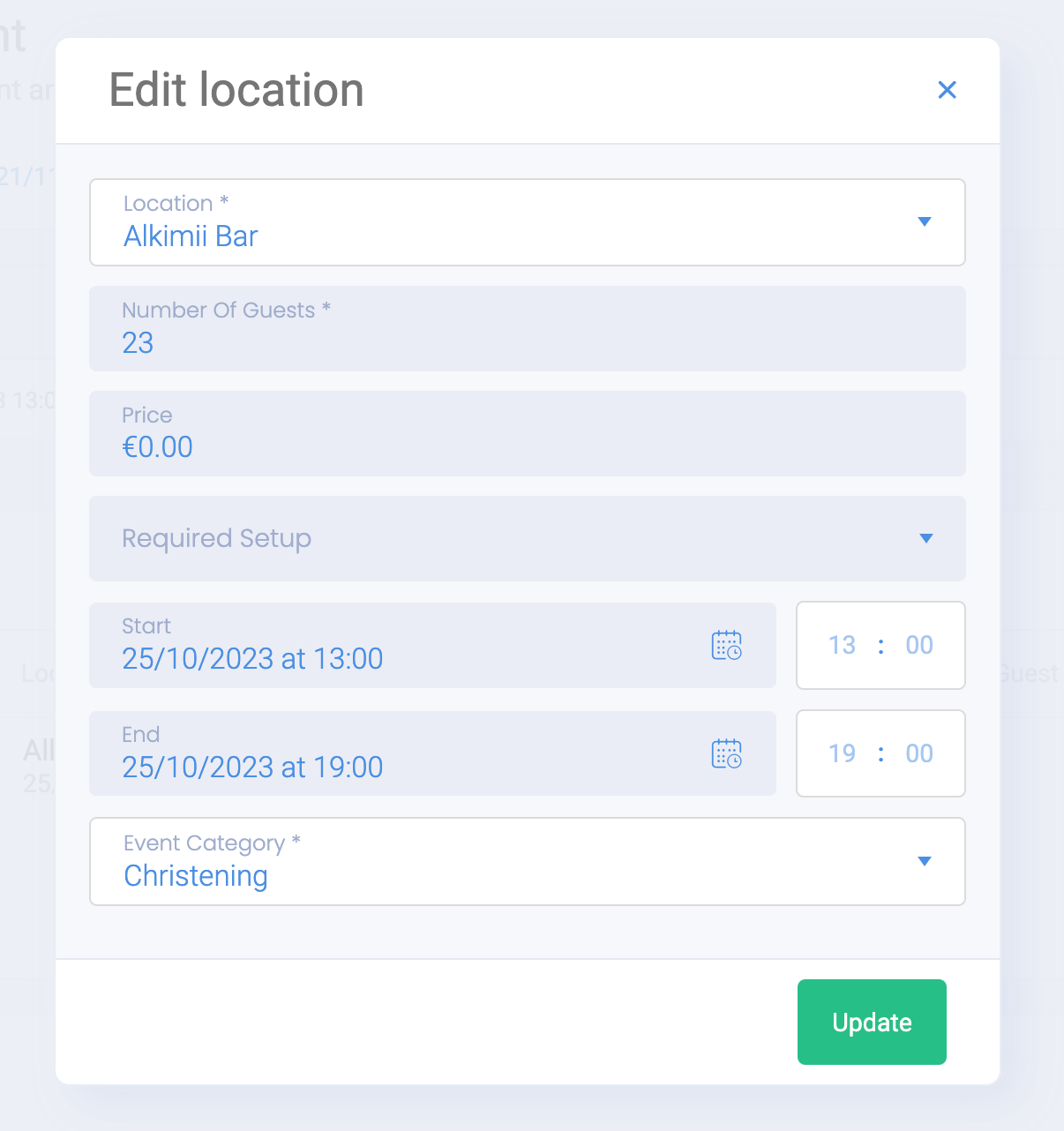This screenshot has height=1131, width=1064.
Task: Click the Start time minutes value 00
Action: (919, 645)
